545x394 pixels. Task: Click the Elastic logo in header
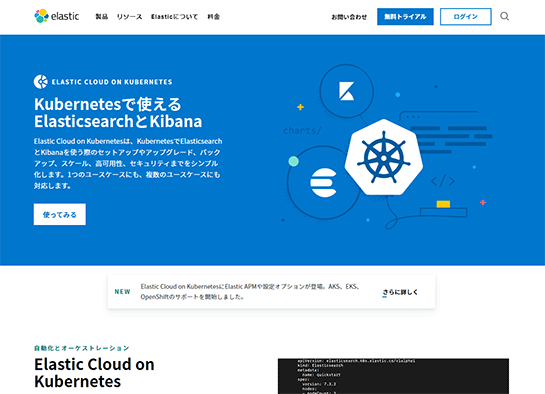click(57, 16)
